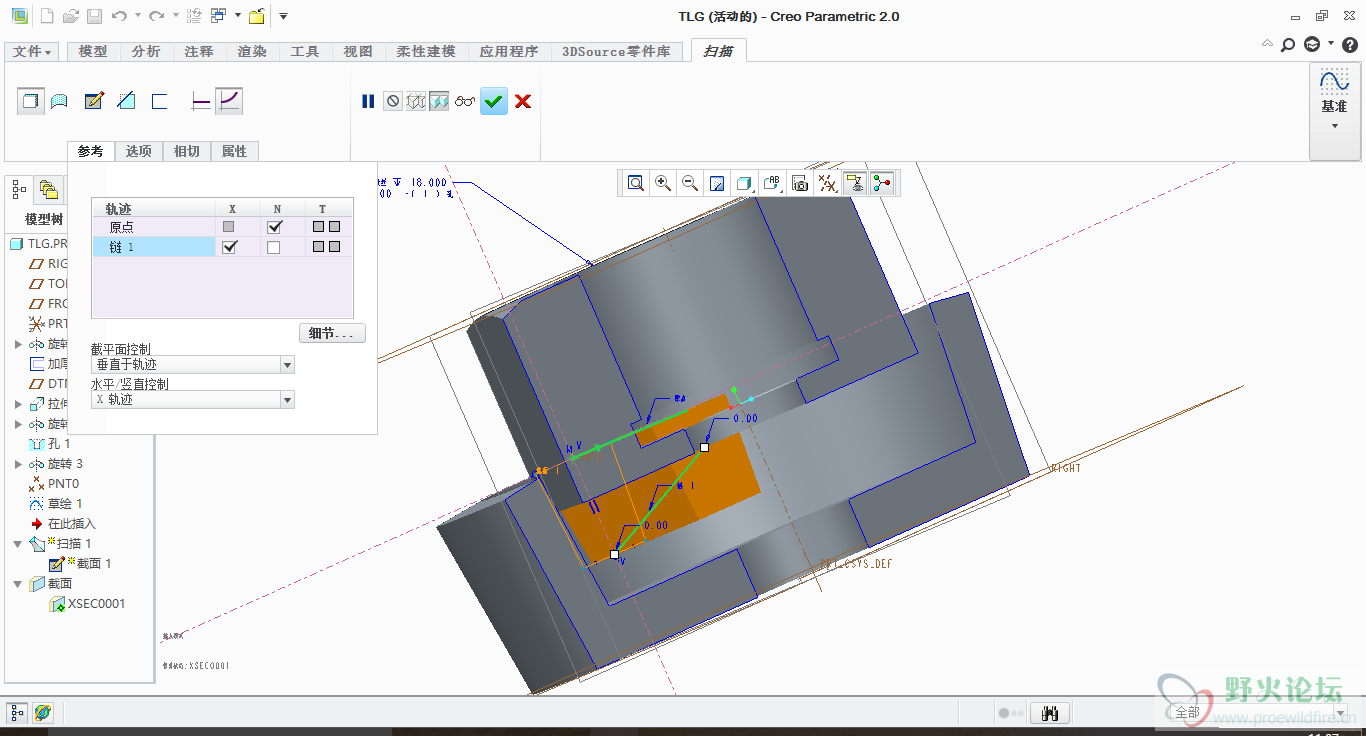Switch to the 渲染 ribbon tab

pos(252,51)
